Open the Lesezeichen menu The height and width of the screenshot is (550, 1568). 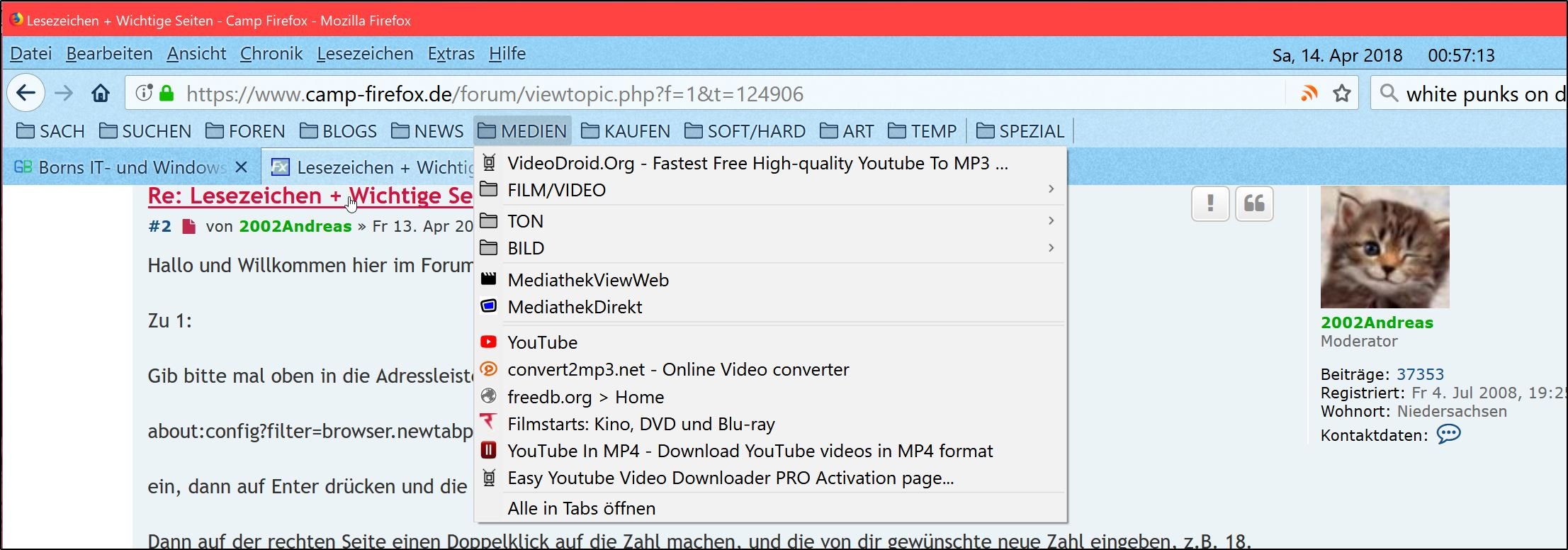point(365,54)
